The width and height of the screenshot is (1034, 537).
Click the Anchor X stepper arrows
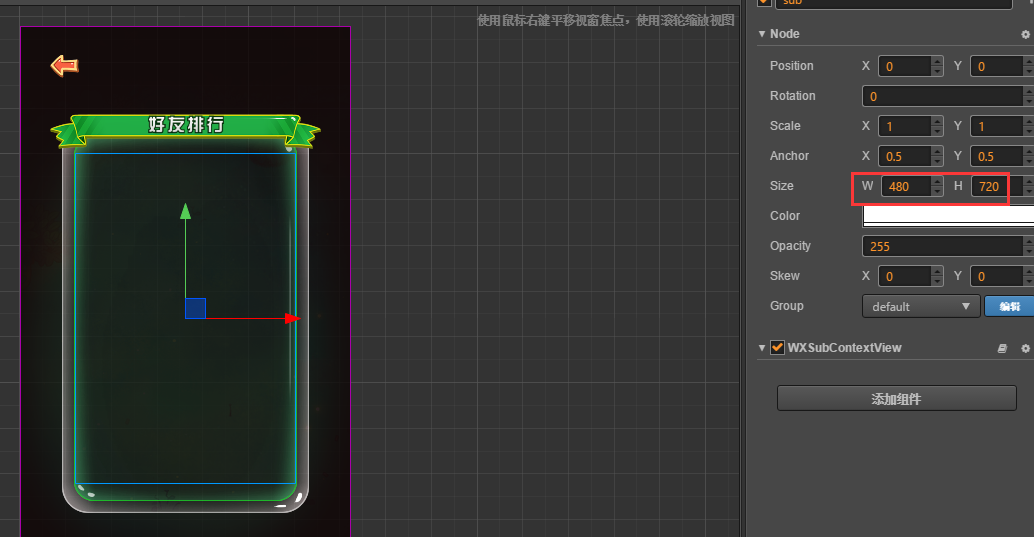[x=937, y=156]
